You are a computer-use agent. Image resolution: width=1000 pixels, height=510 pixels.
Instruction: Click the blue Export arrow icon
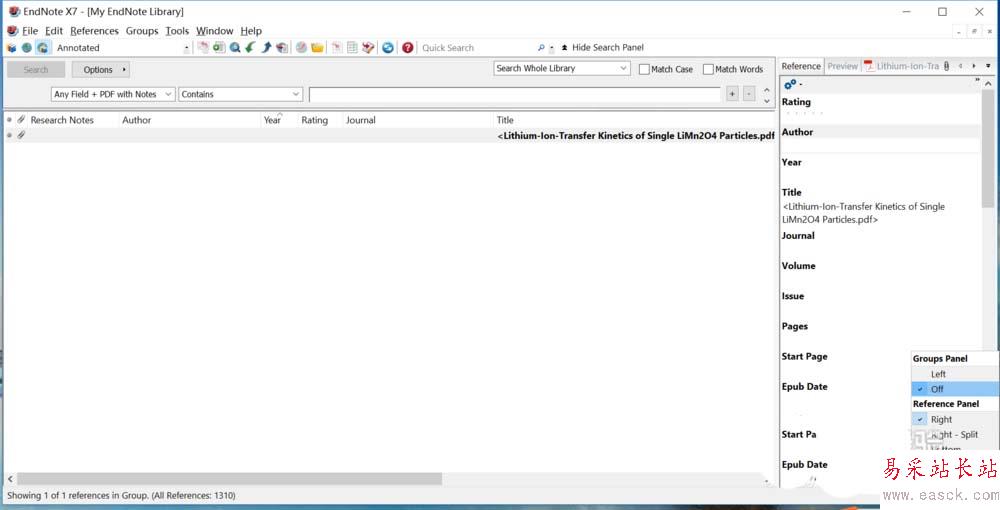point(266,48)
